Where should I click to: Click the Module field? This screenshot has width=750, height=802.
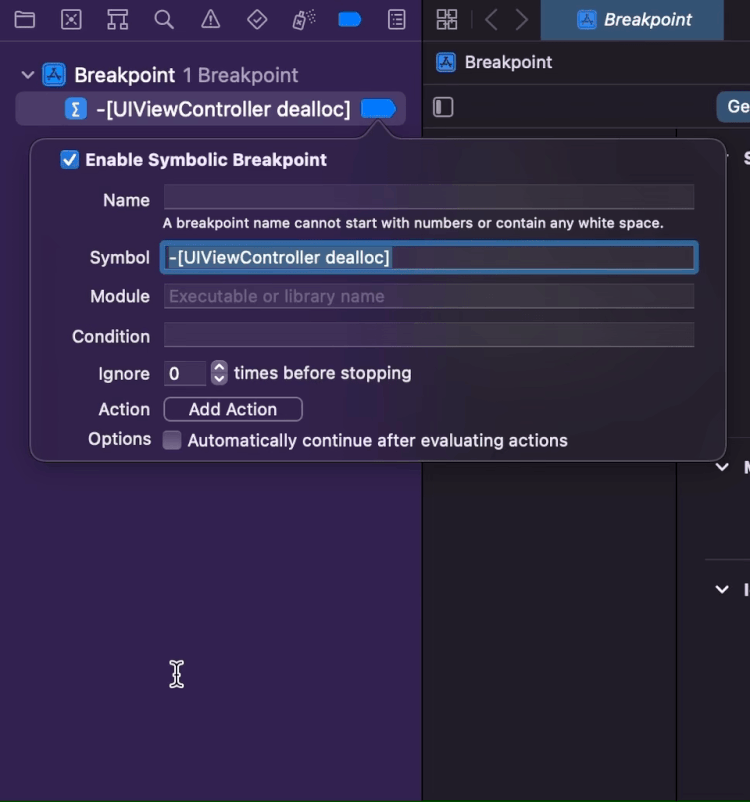tap(429, 296)
